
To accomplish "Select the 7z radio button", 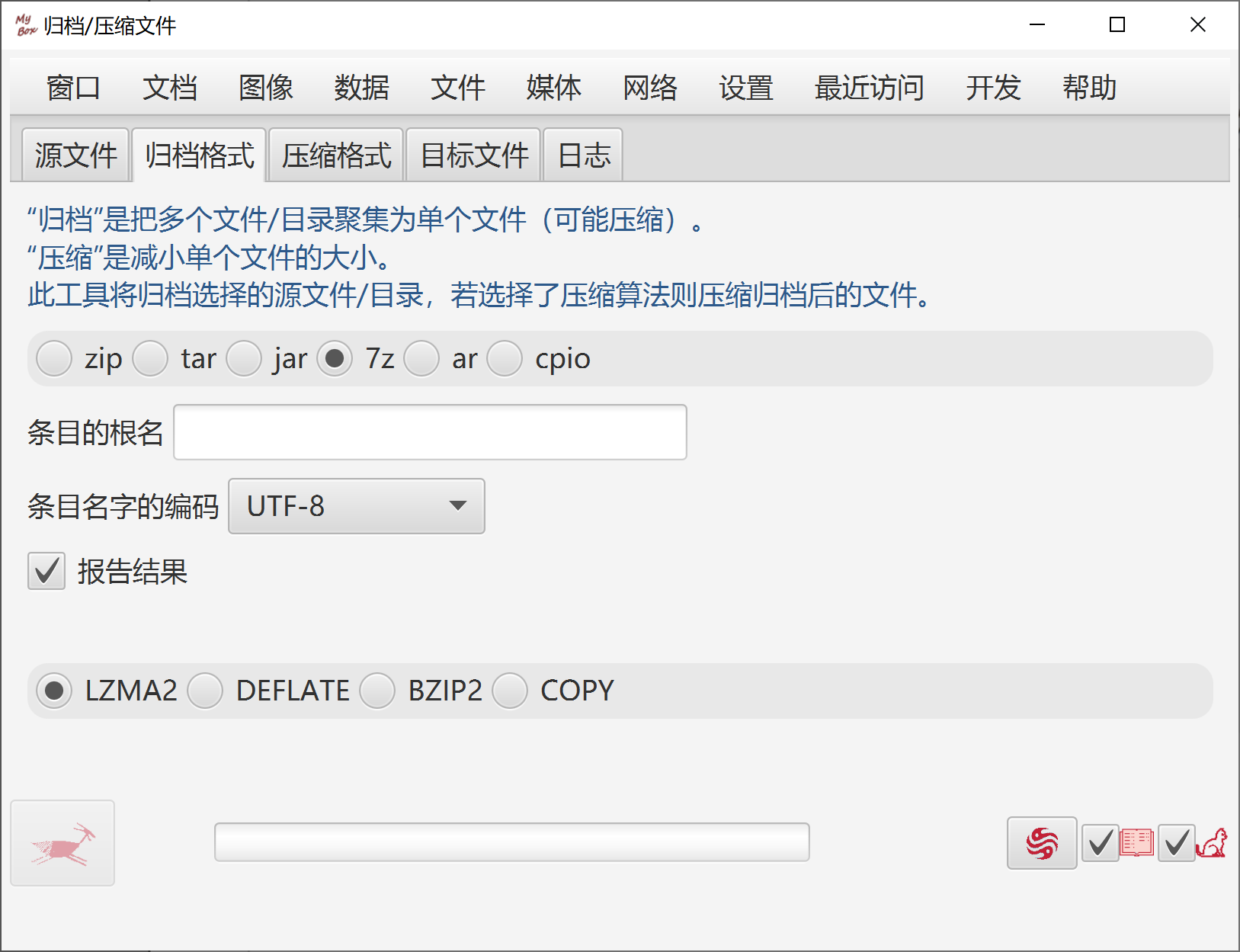I will tap(335, 358).
